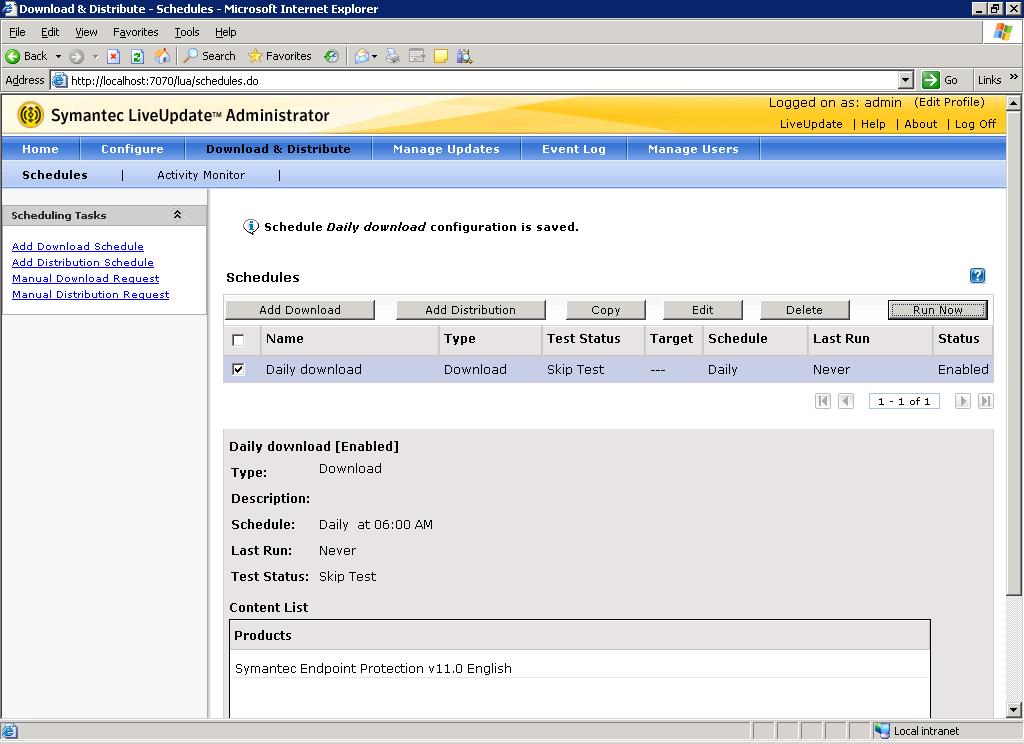Click the IE Back arrow icon
The width and height of the screenshot is (1024, 744).
(x=12, y=56)
